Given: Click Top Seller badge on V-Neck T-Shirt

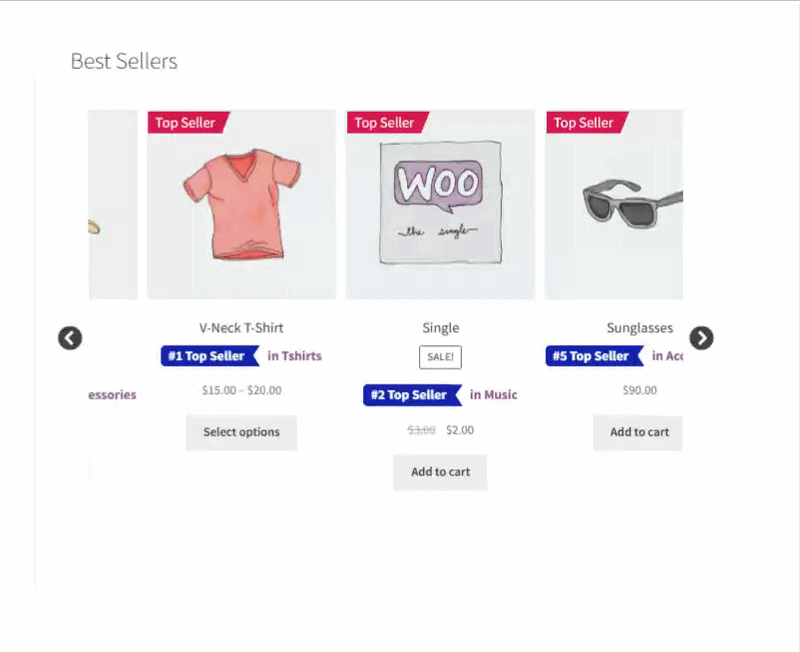Looking at the screenshot, I should click(x=187, y=122).
